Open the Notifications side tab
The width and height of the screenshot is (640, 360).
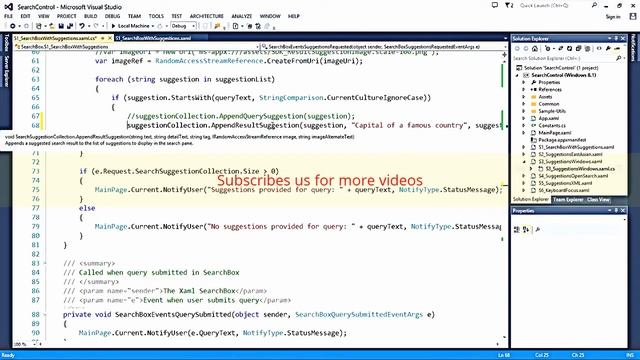[633, 48]
